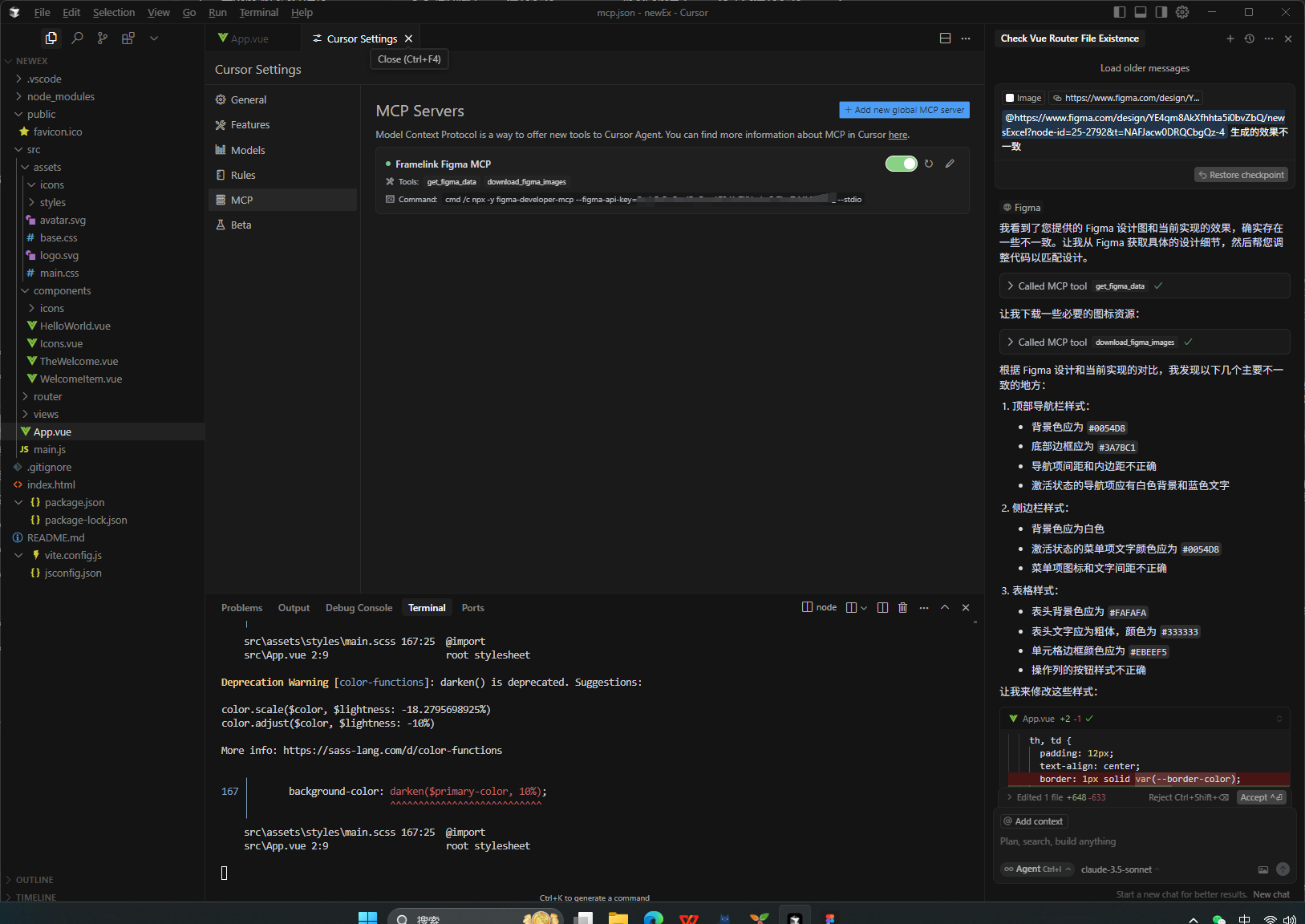The width and height of the screenshot is (1305, 924).
Task: Follow the 'here' MCP documentation link
Action: click(898, 135)
